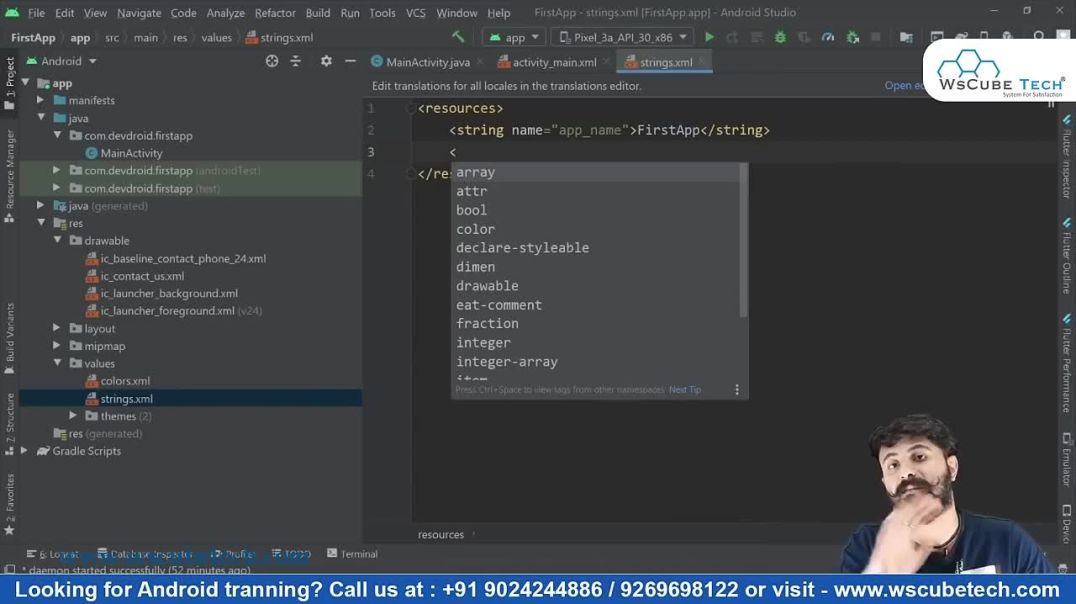Open the Logcat tool window
Screen dimensions: 1076x604
point(55,553)
